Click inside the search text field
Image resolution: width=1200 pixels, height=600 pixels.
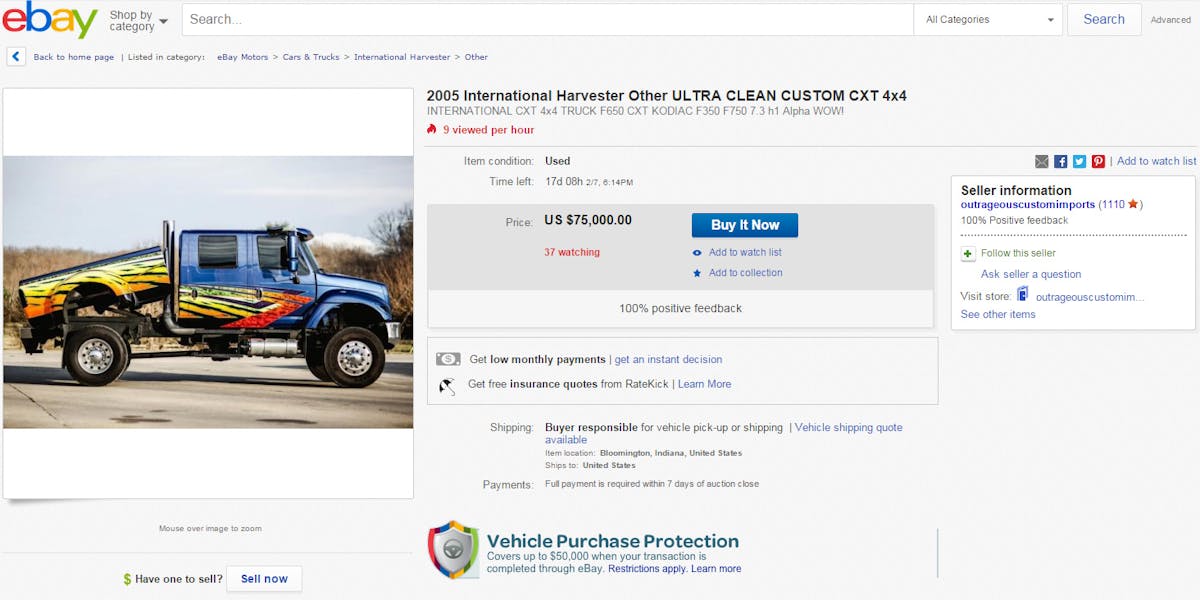tap(547, 20)
